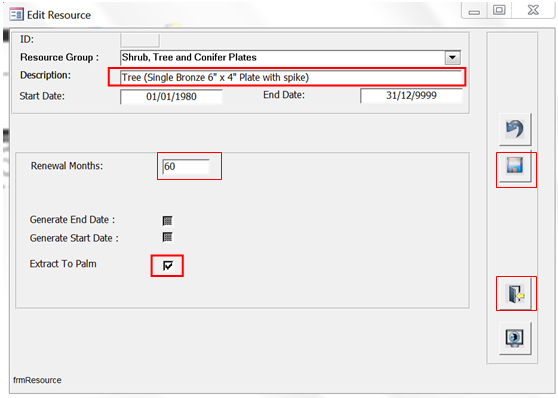Click the undo arrow button
The width and height of the screenshot is (558, 398).
click(x=515, y=129)
